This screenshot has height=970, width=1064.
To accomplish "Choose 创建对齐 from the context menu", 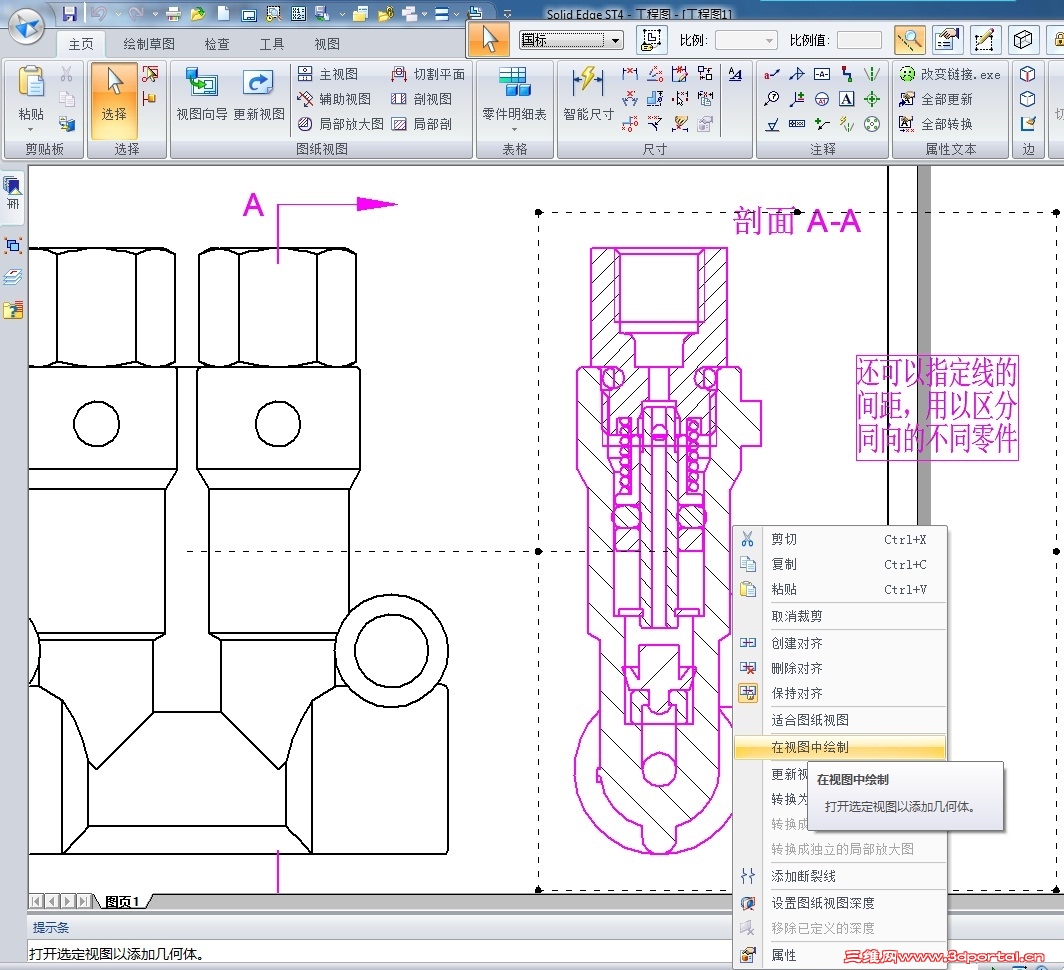I will click(x=840, y=643).
